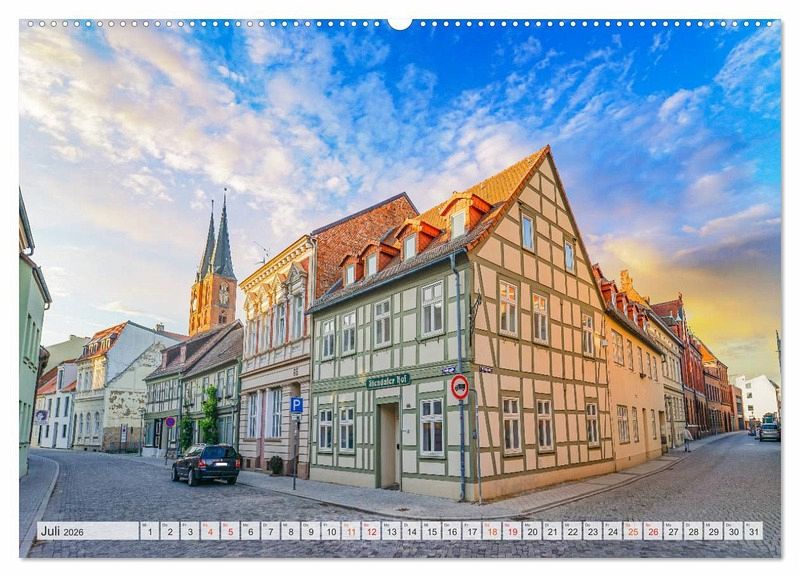Screen dimensions: 800x577
Task: Select red-marked day 5 in the calendar
Action: 230,531
